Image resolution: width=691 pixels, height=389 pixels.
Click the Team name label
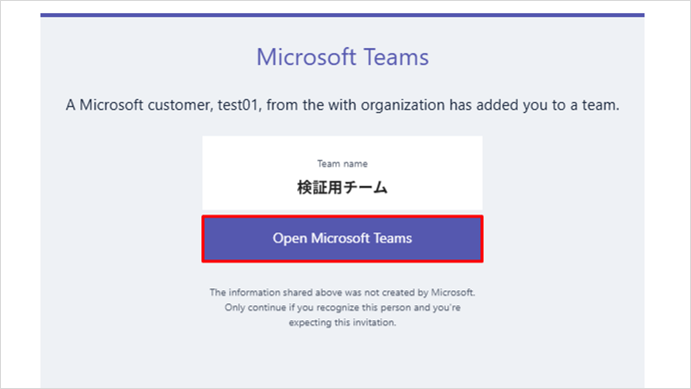click(x=342, y=164)
